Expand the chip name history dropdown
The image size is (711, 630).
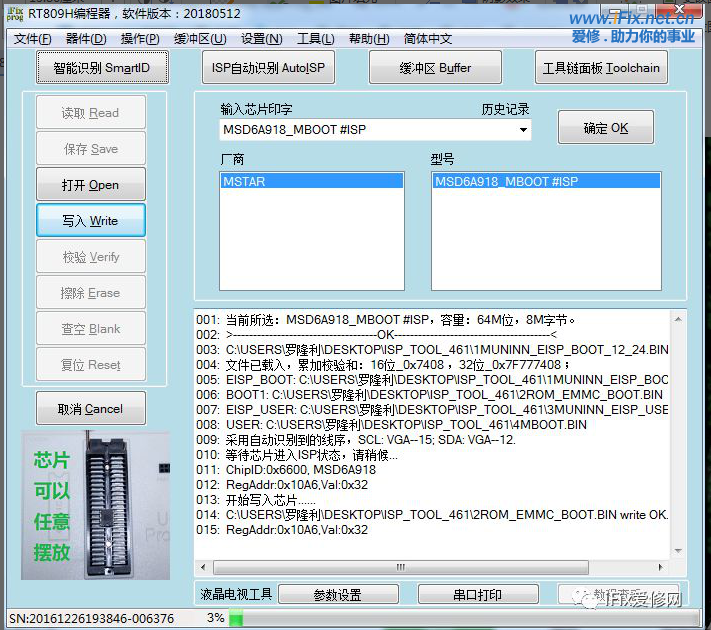point(522,130)
